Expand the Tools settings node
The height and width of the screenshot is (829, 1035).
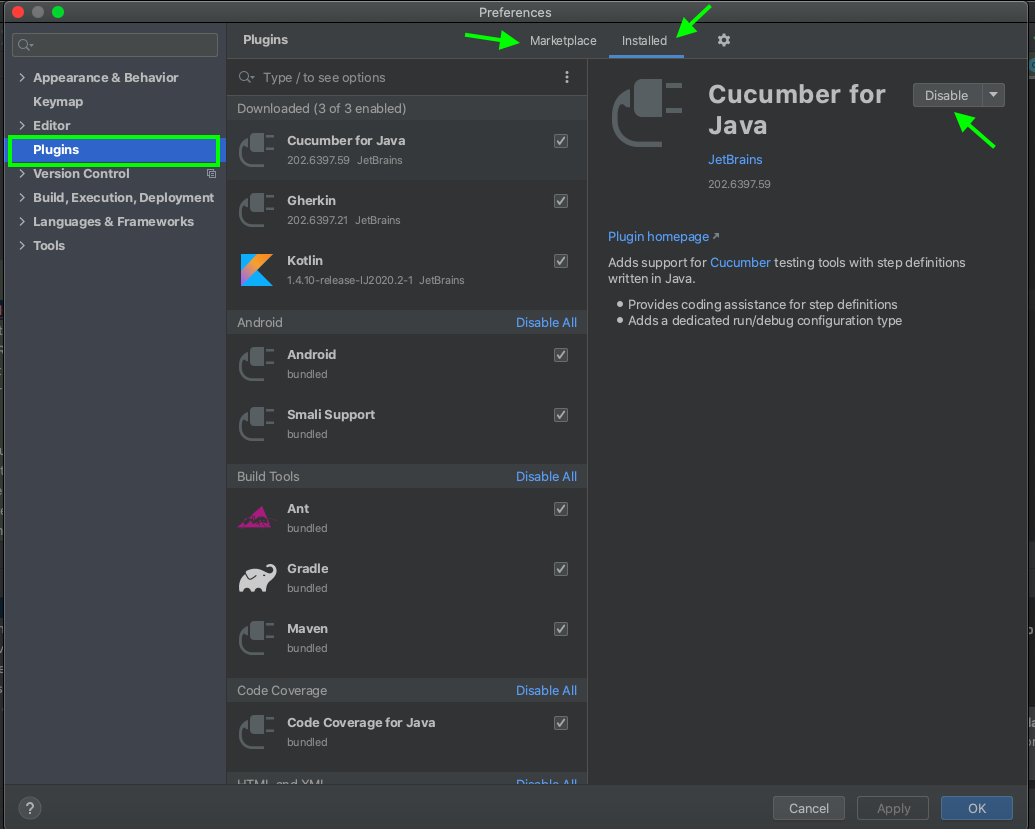coord(22,246)
